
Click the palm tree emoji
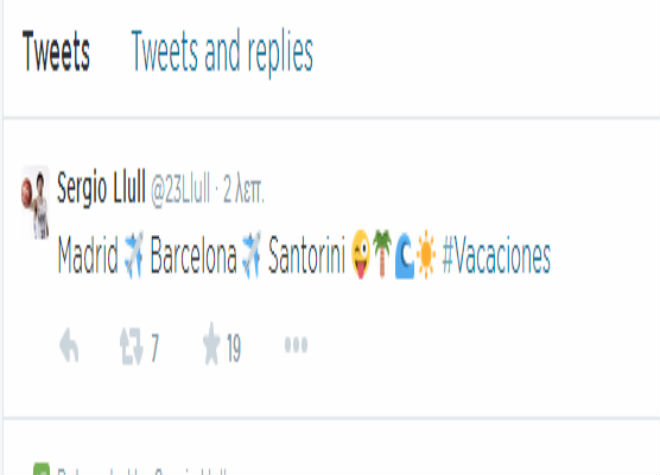coord(382,254)
